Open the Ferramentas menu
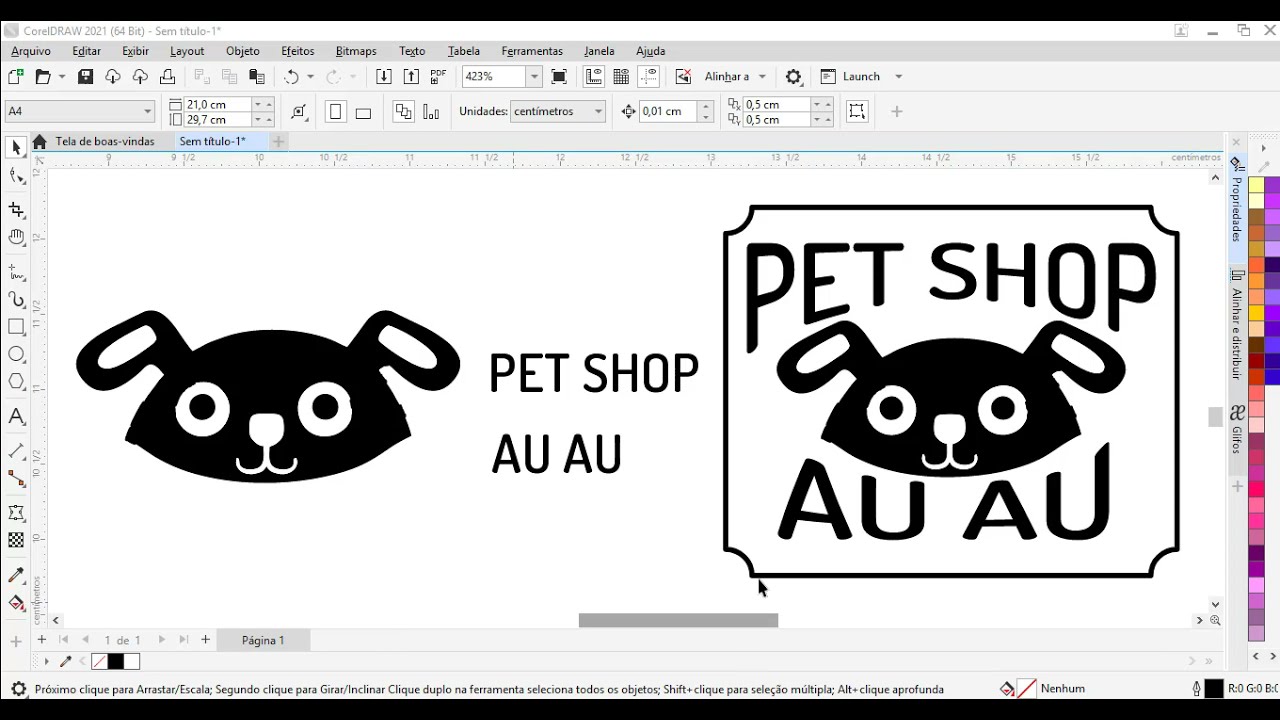Image resolution: width=1280 pixels, height=720 pixels. click(532, 51)
